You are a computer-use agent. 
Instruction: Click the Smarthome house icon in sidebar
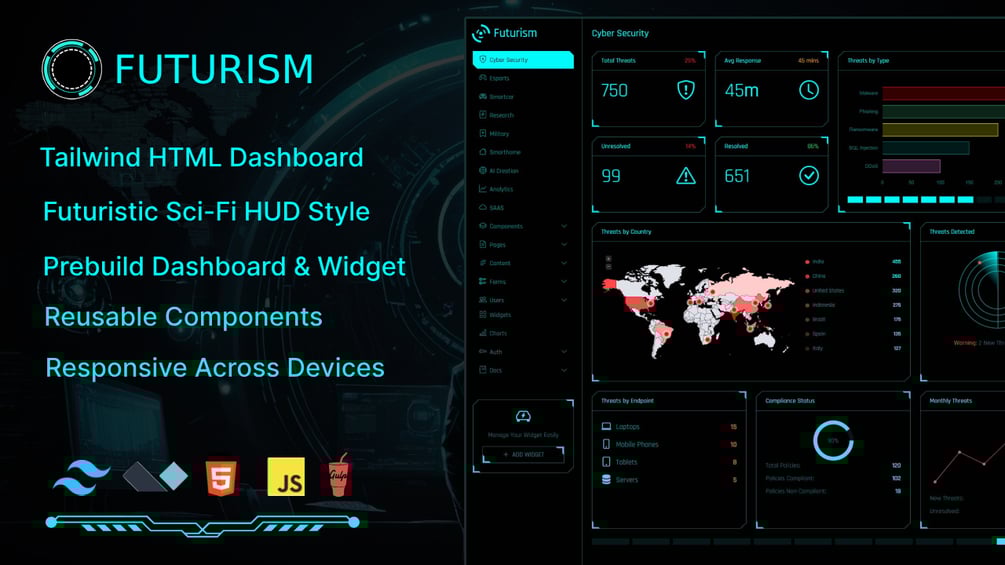click(x=483, y=152)
